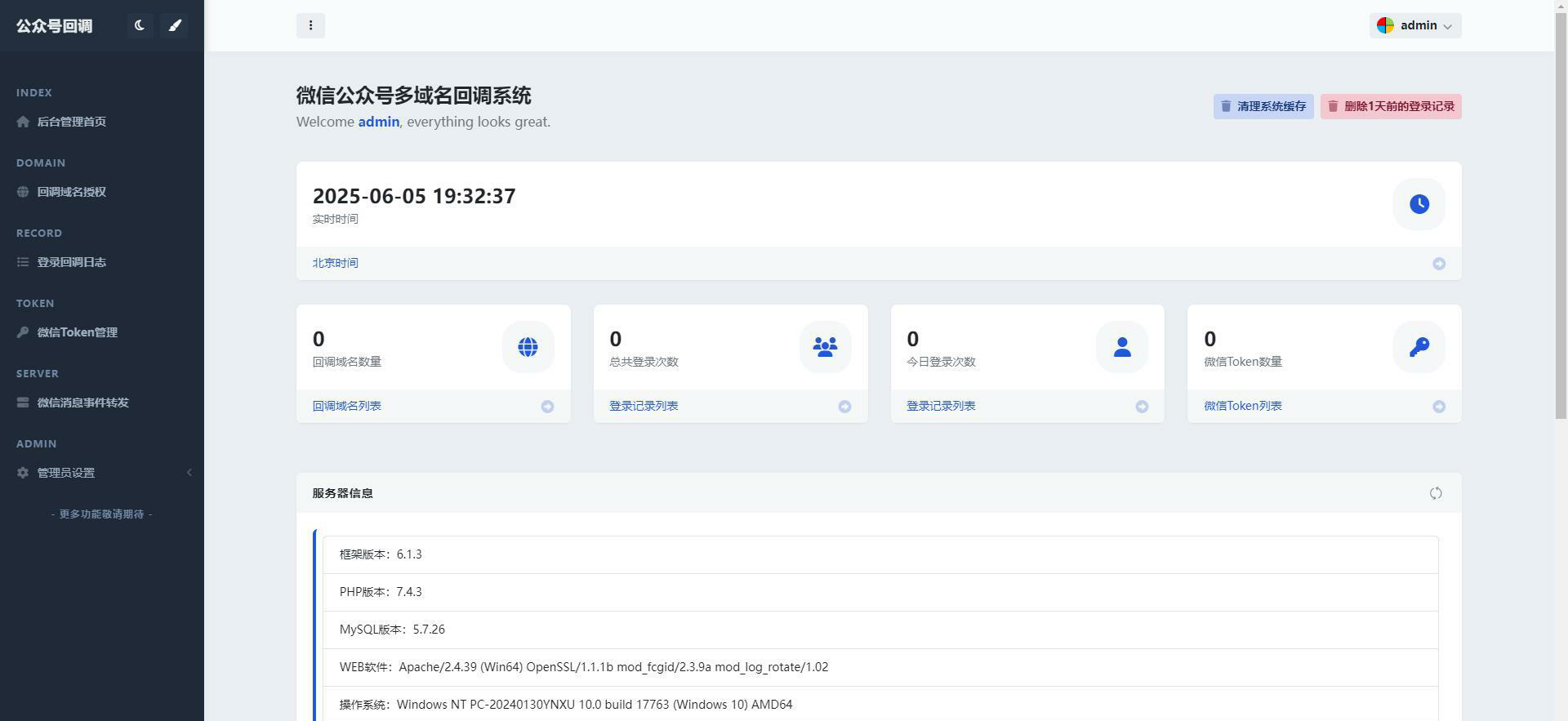Image resolution: width=1568 pixels, height=721 pixels.
Task: Click the three-dot sidebar toggle button
Action: 310,25
